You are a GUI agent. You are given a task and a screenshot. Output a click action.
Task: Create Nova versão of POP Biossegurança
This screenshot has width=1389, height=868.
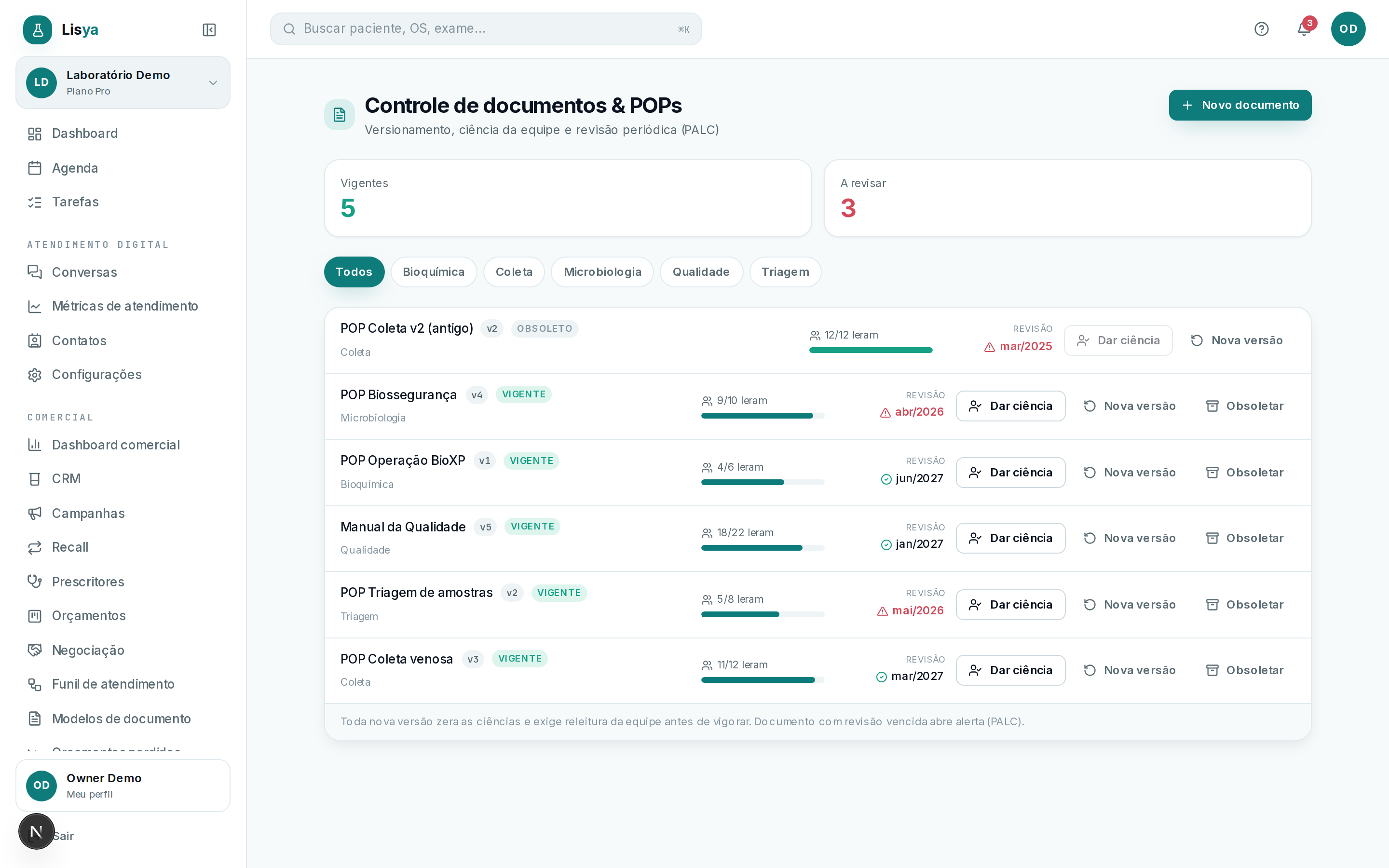(x=1129, y=406)
